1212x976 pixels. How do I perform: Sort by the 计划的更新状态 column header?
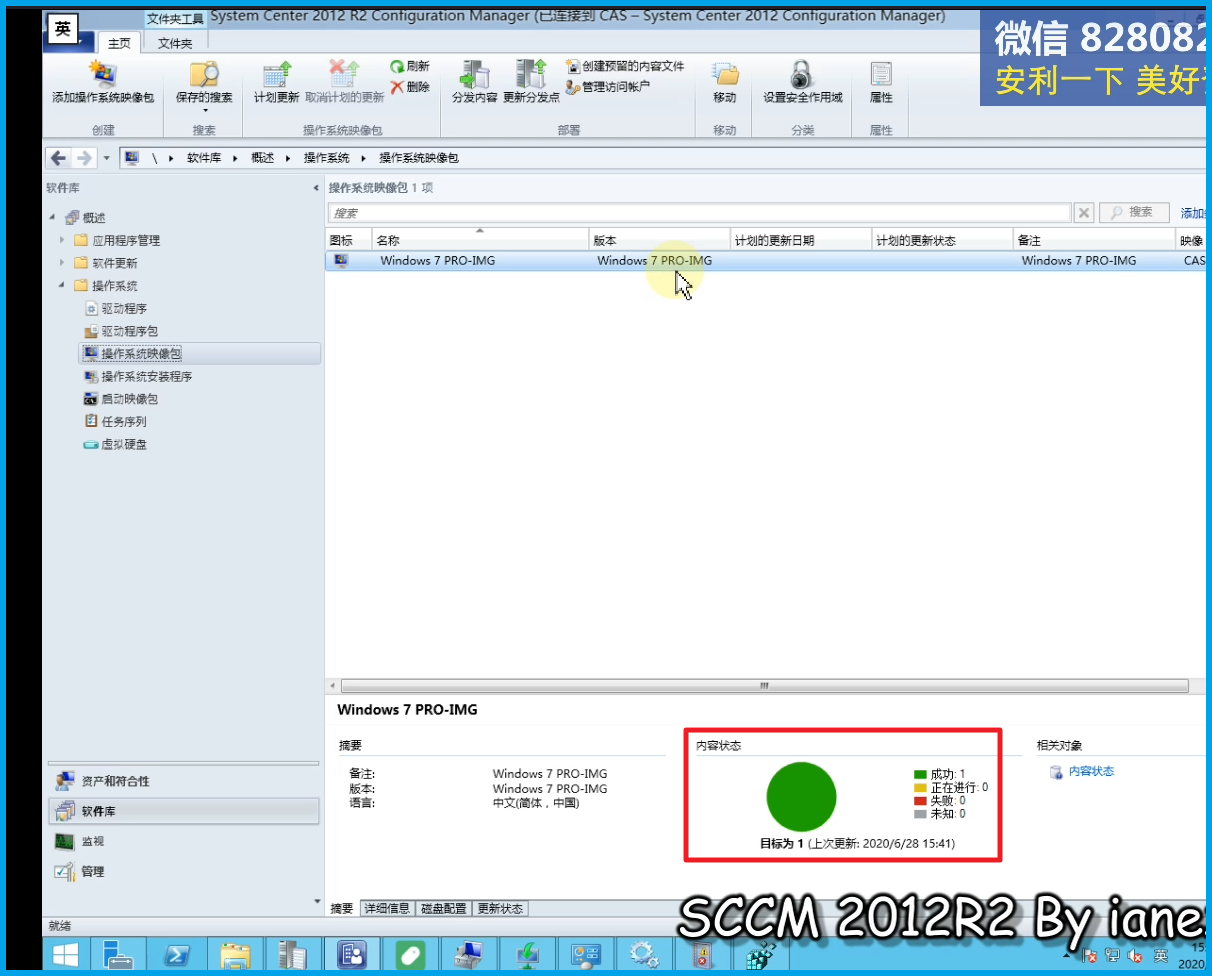click(942, 240)
